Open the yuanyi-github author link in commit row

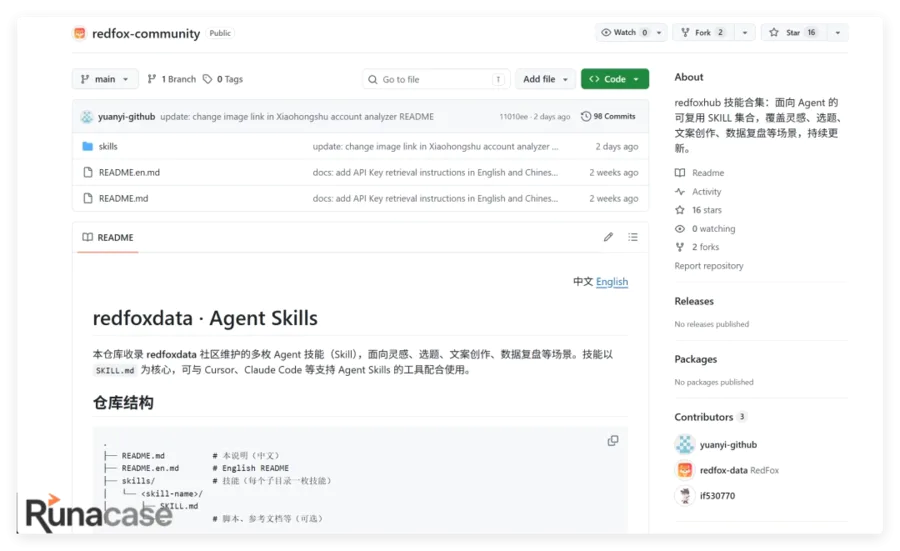click(126, 117)
